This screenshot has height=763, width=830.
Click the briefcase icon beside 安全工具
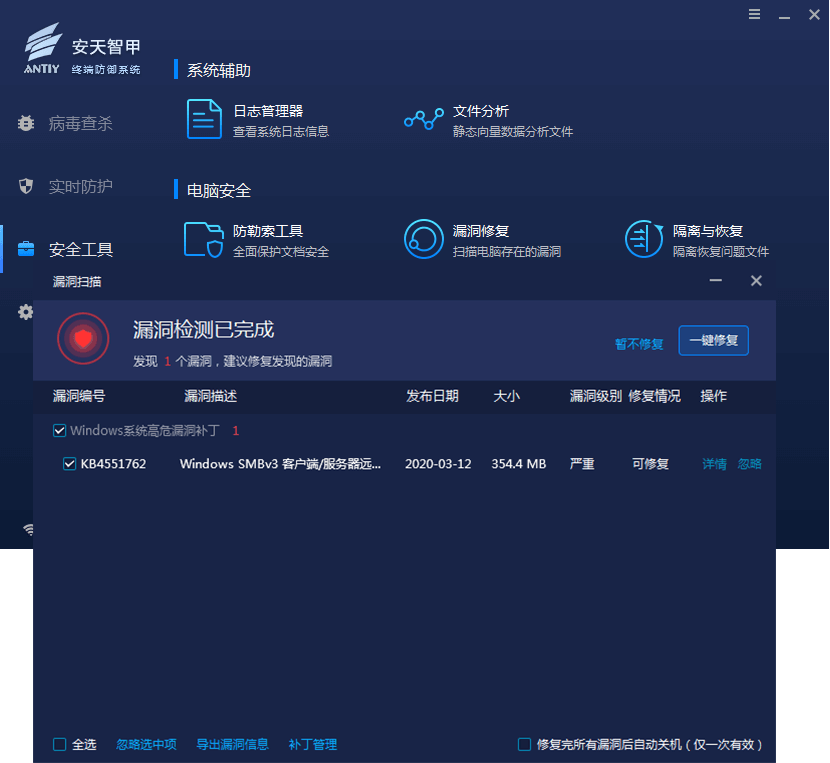25,248
